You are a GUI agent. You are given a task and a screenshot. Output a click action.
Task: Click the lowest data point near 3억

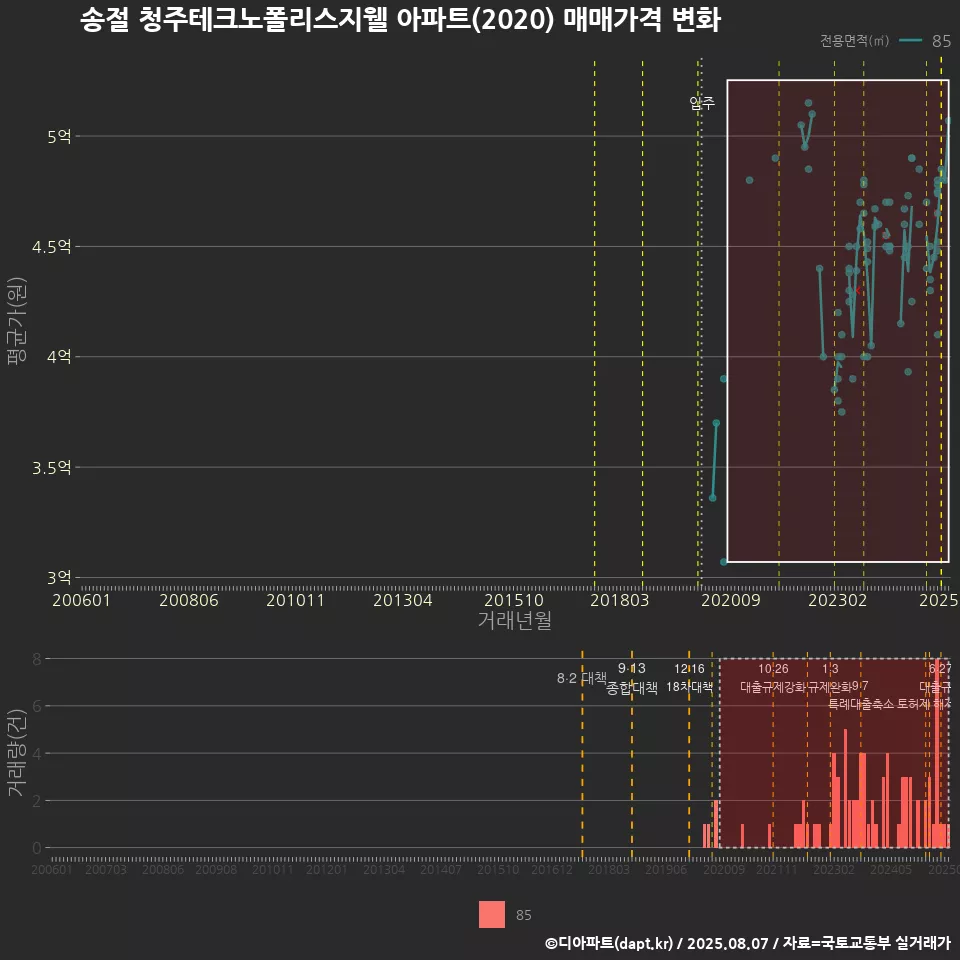[x=723, y=561]
